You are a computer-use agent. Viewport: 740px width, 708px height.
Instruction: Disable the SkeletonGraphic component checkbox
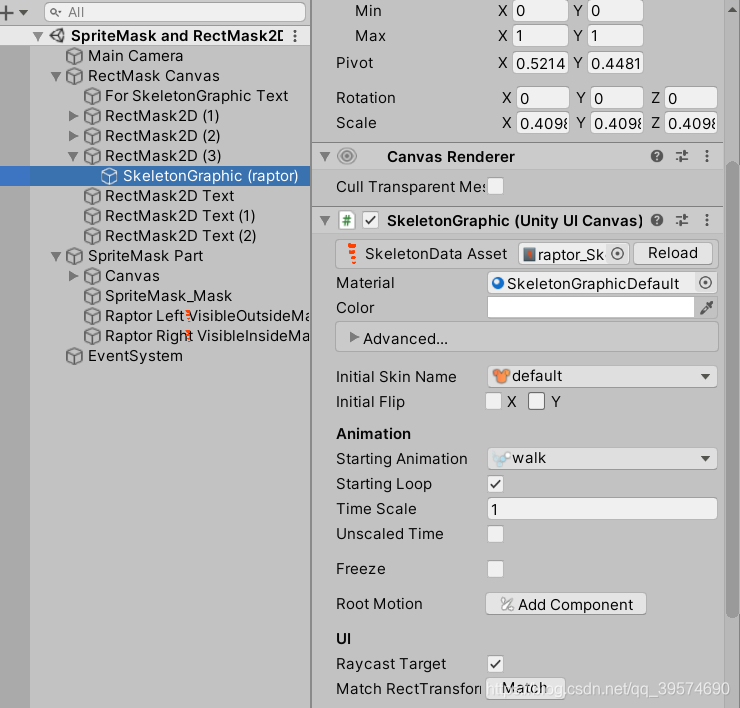[x=370, y=220]
